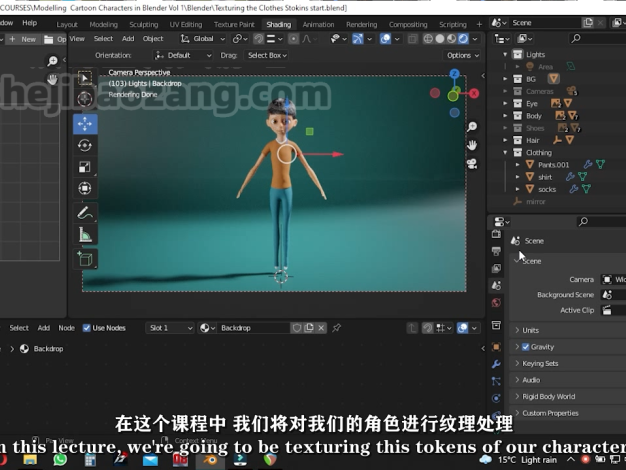The width and height of the screenshot is (626, 470).
Task: Toggle viewport overlays button
Action: (385, 39)
